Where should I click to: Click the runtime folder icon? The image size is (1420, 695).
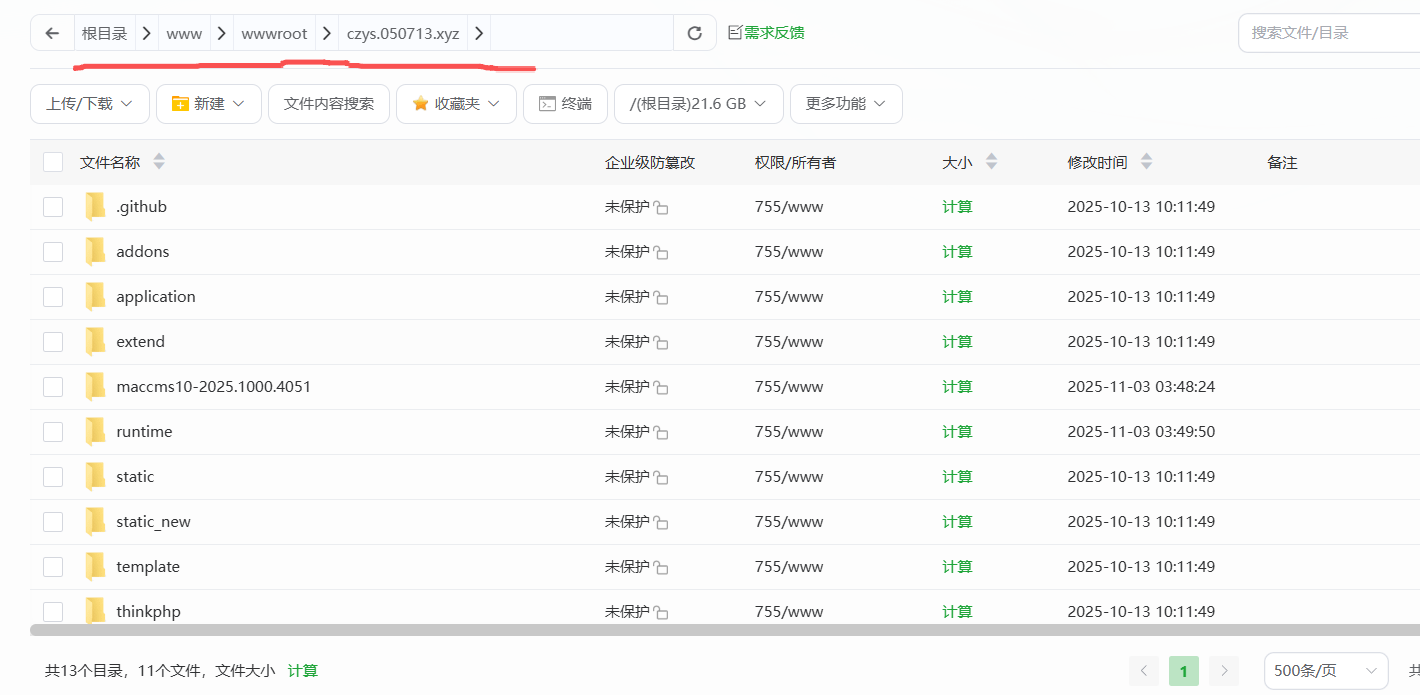95,432
